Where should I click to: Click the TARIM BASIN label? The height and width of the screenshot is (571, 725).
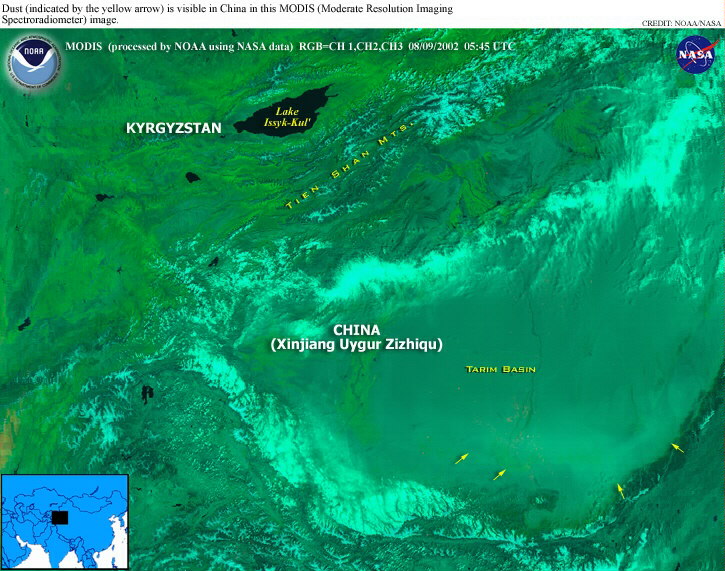[x=501, y=369]
